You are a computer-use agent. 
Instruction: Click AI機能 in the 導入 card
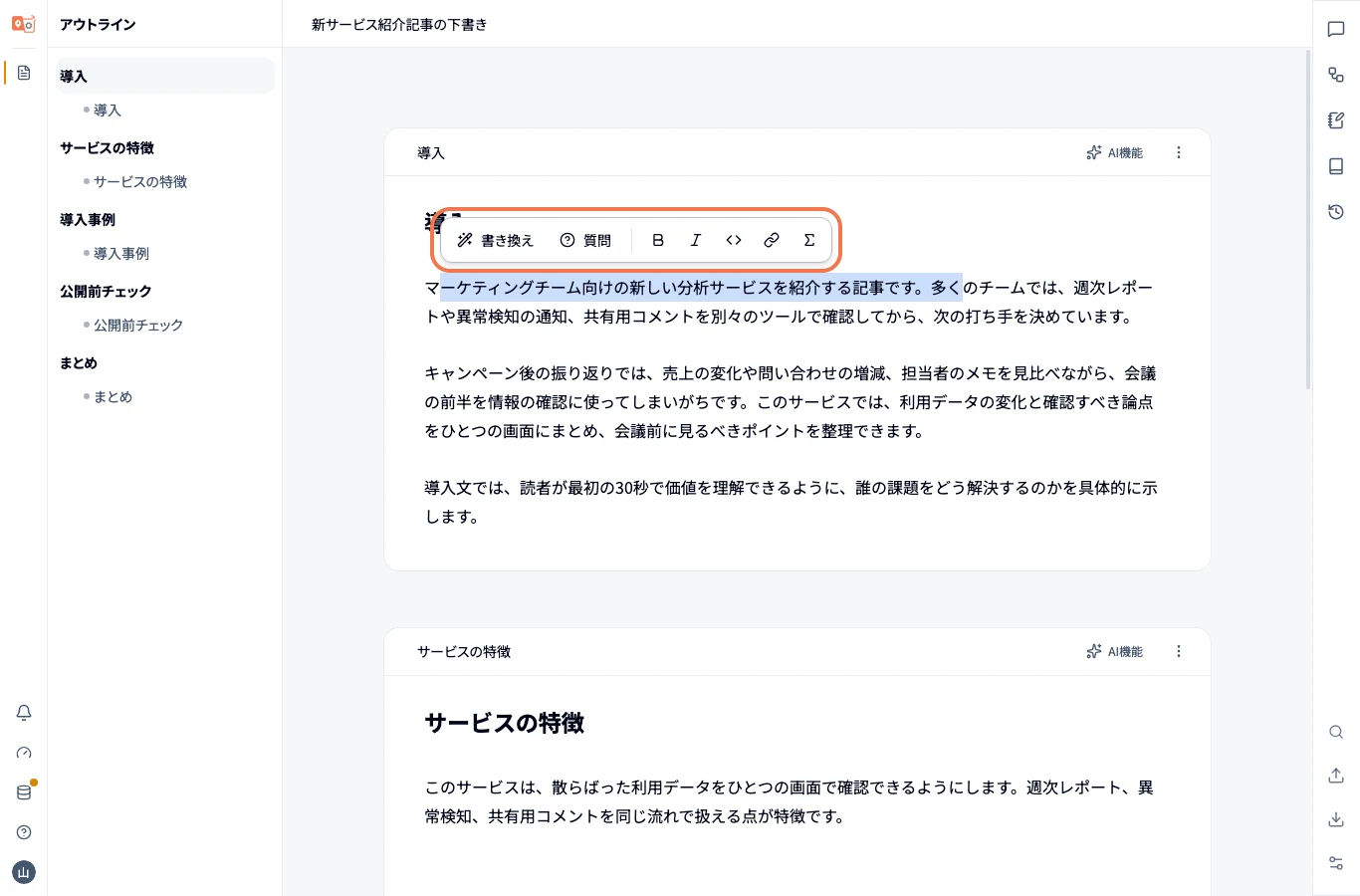click(1115, 152)
